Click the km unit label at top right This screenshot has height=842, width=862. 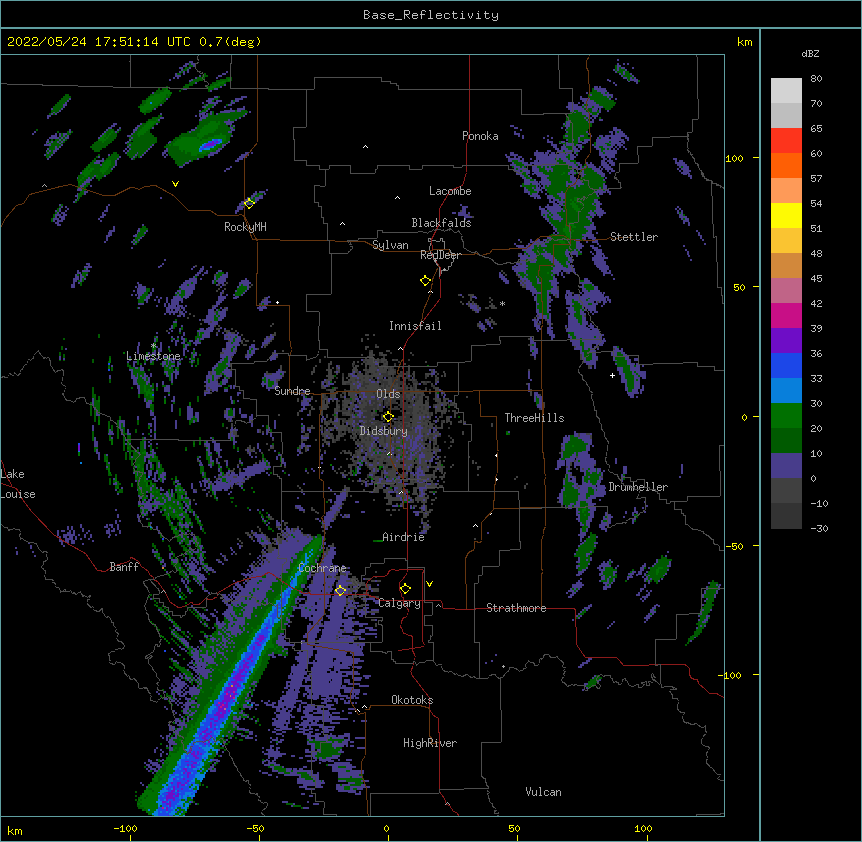point(744,42)
